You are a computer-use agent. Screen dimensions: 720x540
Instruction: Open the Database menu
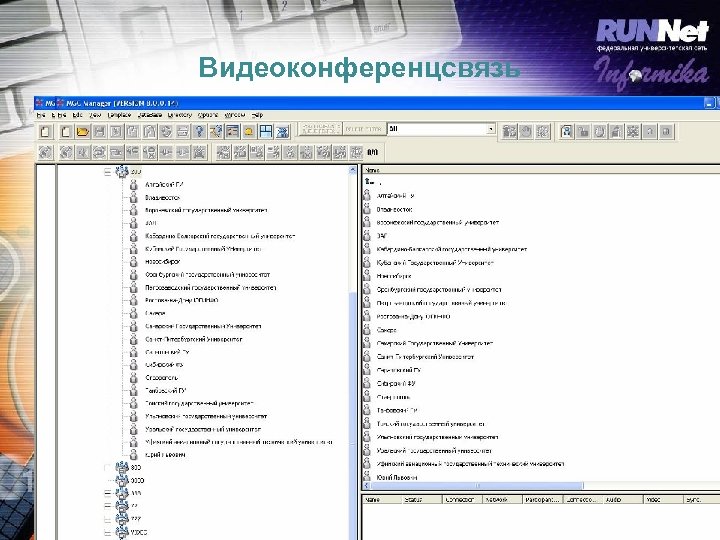click(x=150, y=115)
